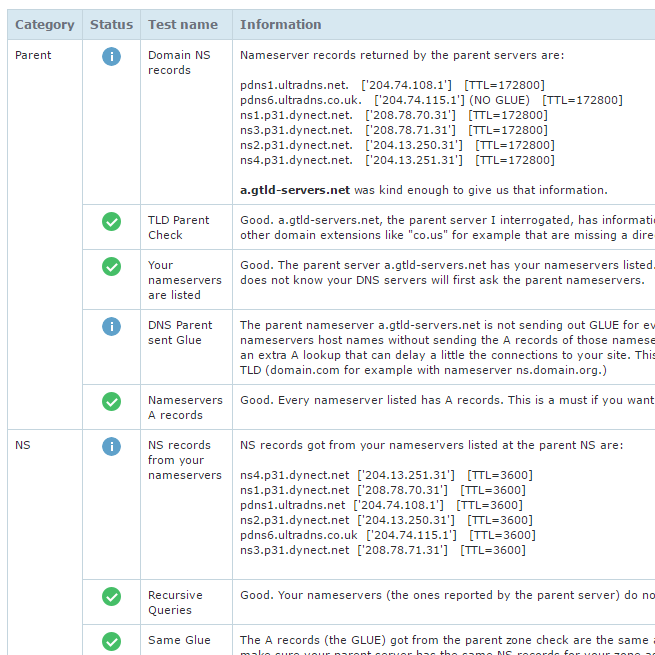Click the Status column header
The height and width of the screenshot is (655, 655).
coord(112,25)
